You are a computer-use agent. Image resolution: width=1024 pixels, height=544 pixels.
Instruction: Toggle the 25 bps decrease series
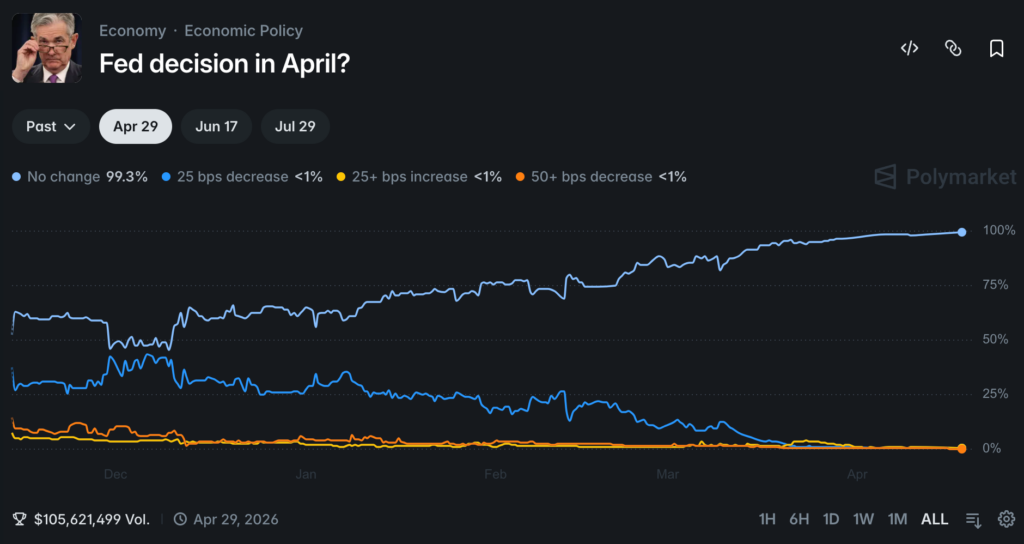tap(242, 177)
